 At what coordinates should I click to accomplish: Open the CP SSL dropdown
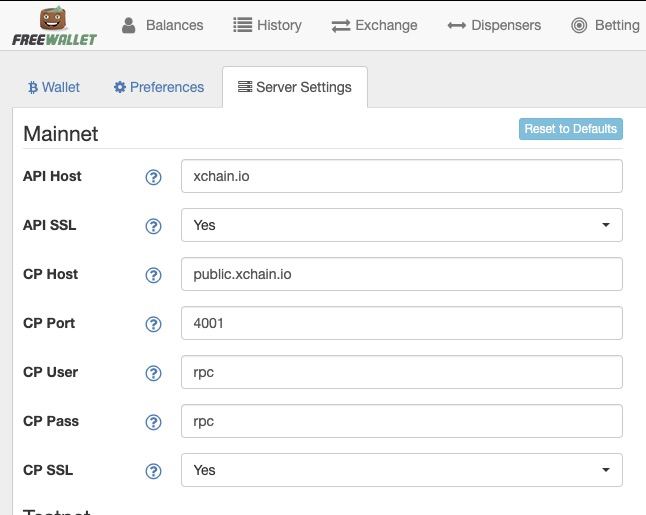401,470
